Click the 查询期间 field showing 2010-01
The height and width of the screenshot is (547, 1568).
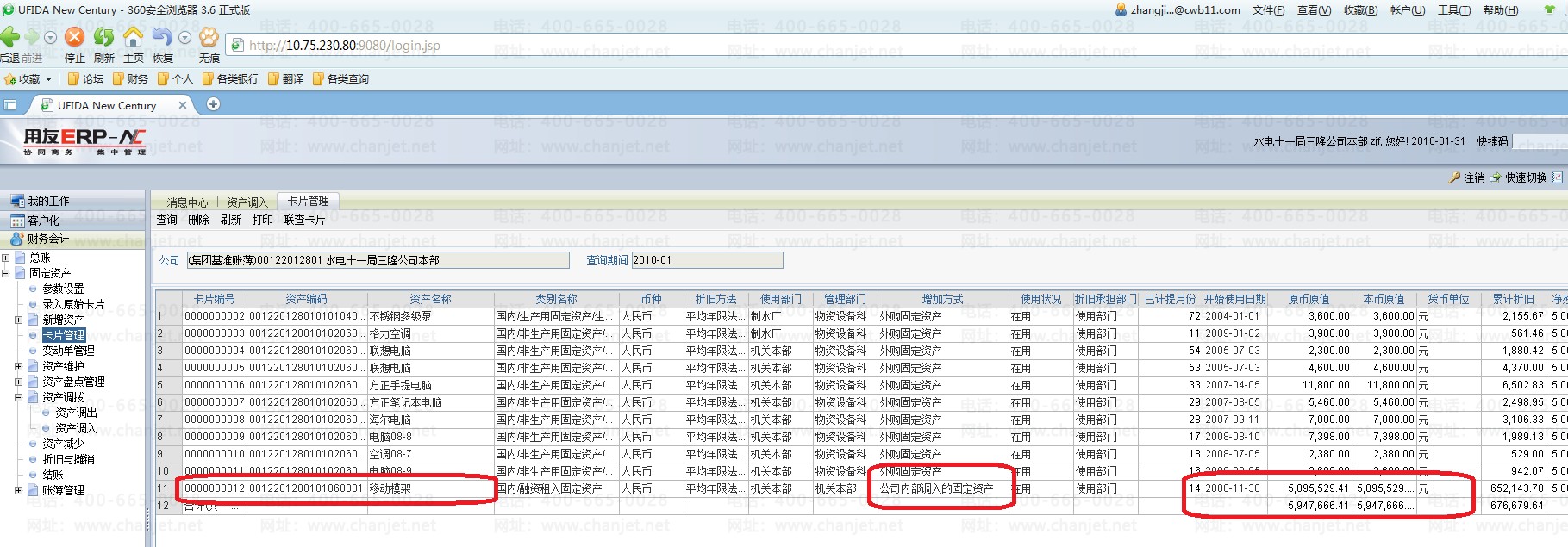707,260
